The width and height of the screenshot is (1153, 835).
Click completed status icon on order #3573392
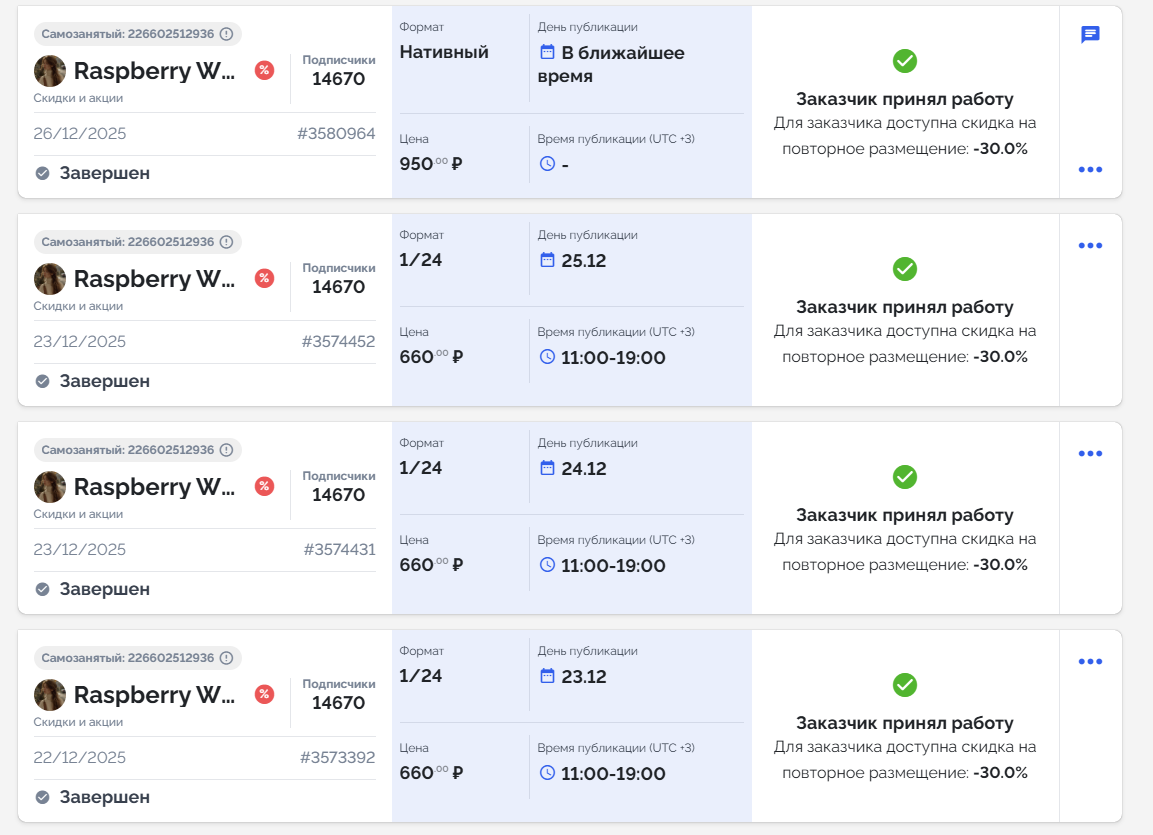click(x=43, y=797)
